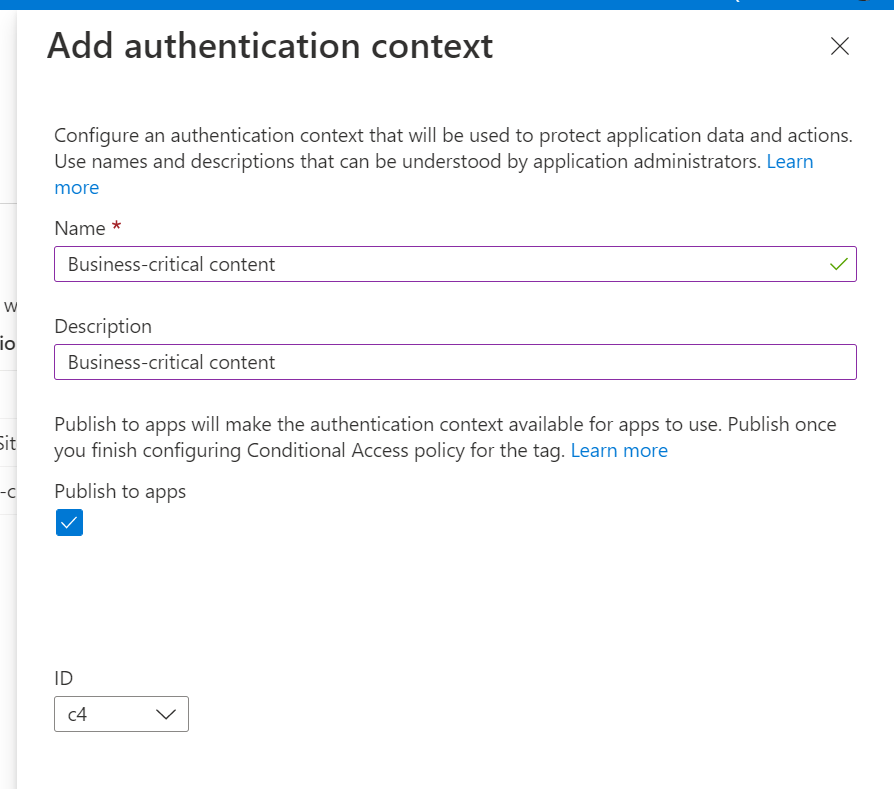Uncheck the Publish to apps checkbox
894x789 pixels.
click(69, 523)
